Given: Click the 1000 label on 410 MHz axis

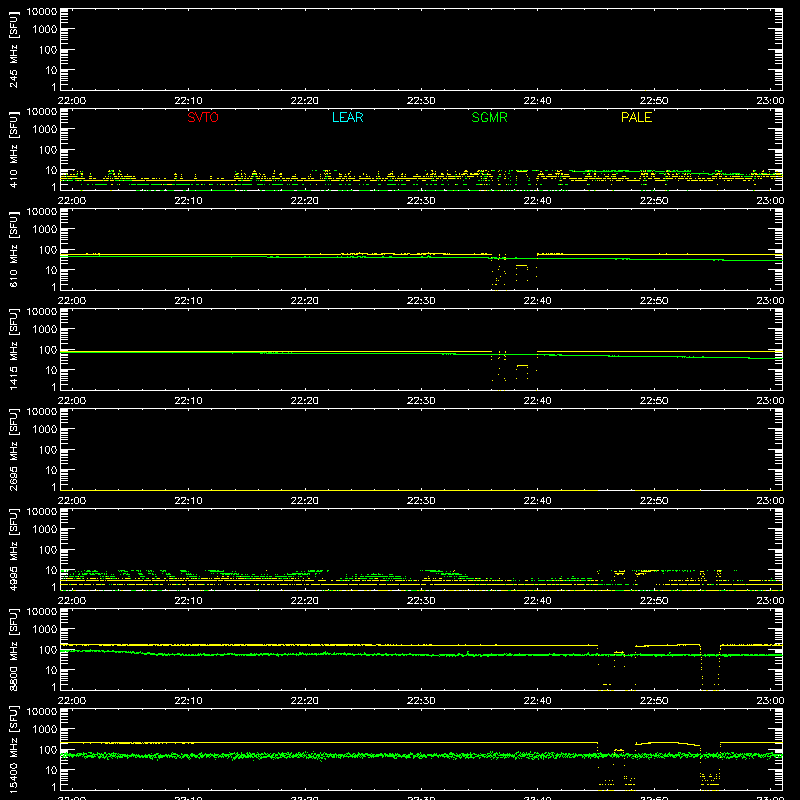Looking at the screenshot, I should tap(45, 130).
